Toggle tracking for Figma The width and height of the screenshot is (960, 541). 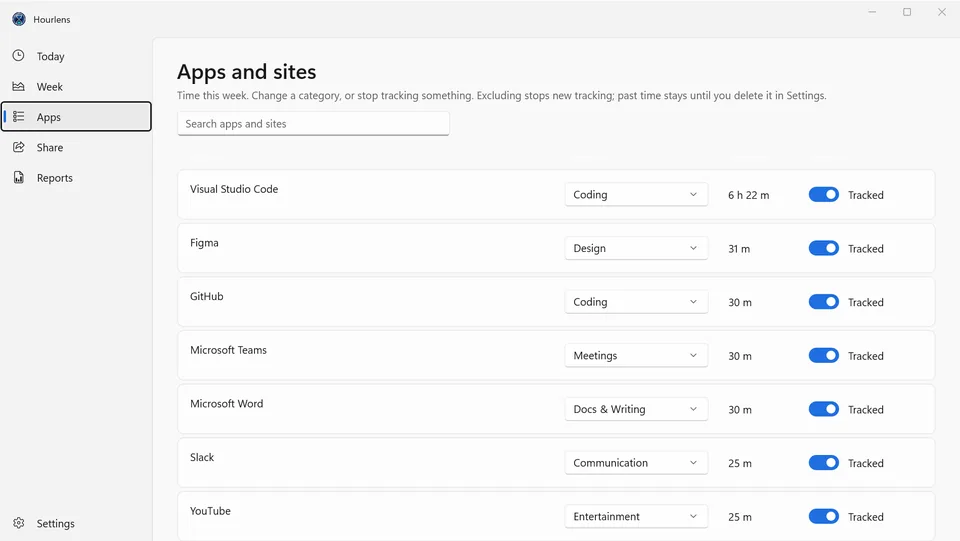click(823, 248)
